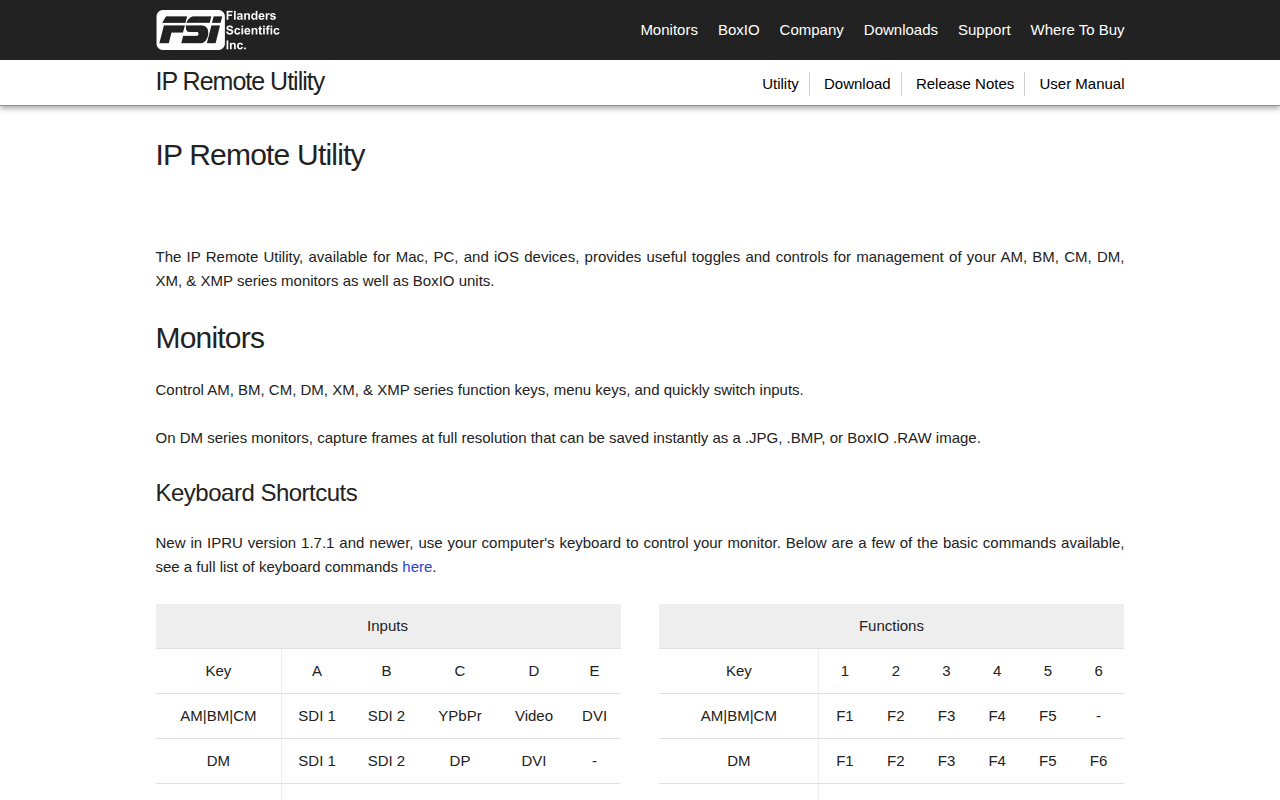Viewport: 1280px width, 800px height.
Task: Select the F6 cell in DM row
Action: (x=1098, y=761)
